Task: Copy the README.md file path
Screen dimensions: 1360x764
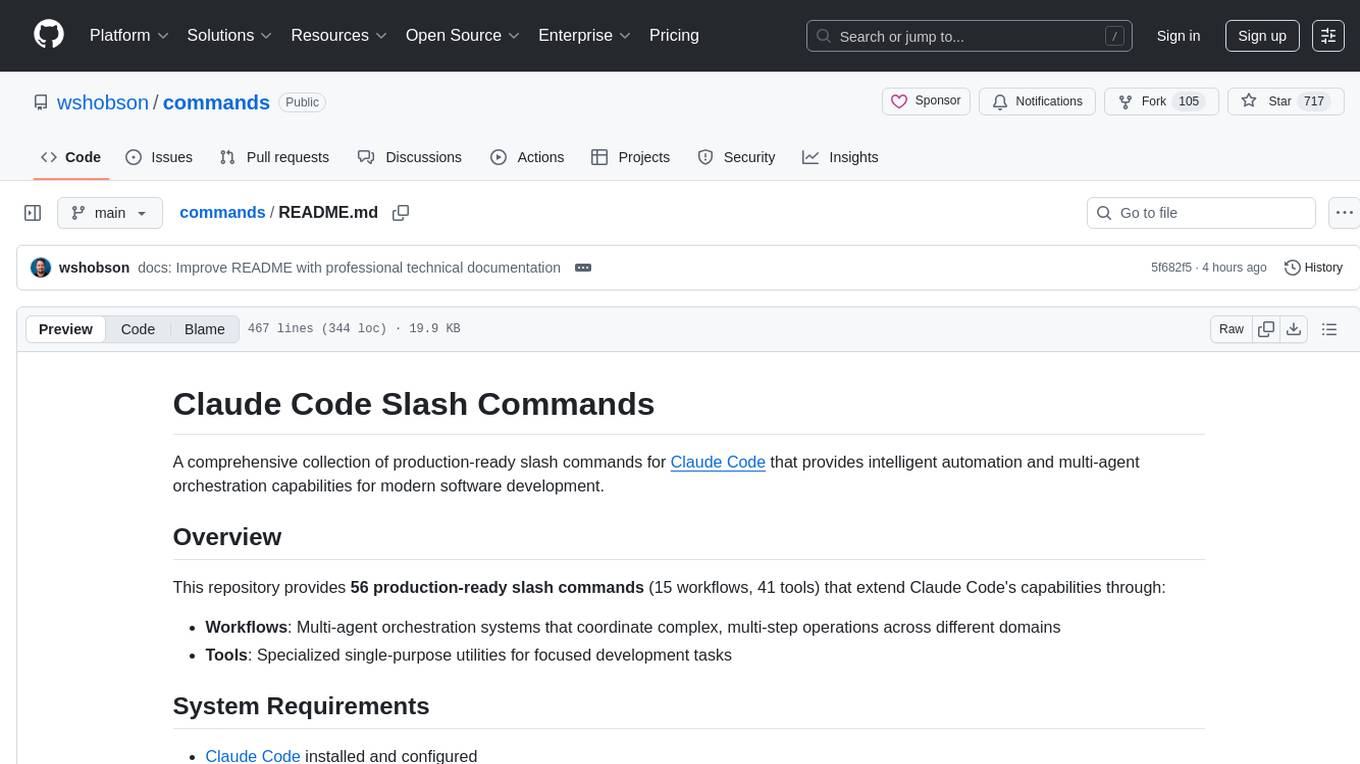Action: (401, 213)
